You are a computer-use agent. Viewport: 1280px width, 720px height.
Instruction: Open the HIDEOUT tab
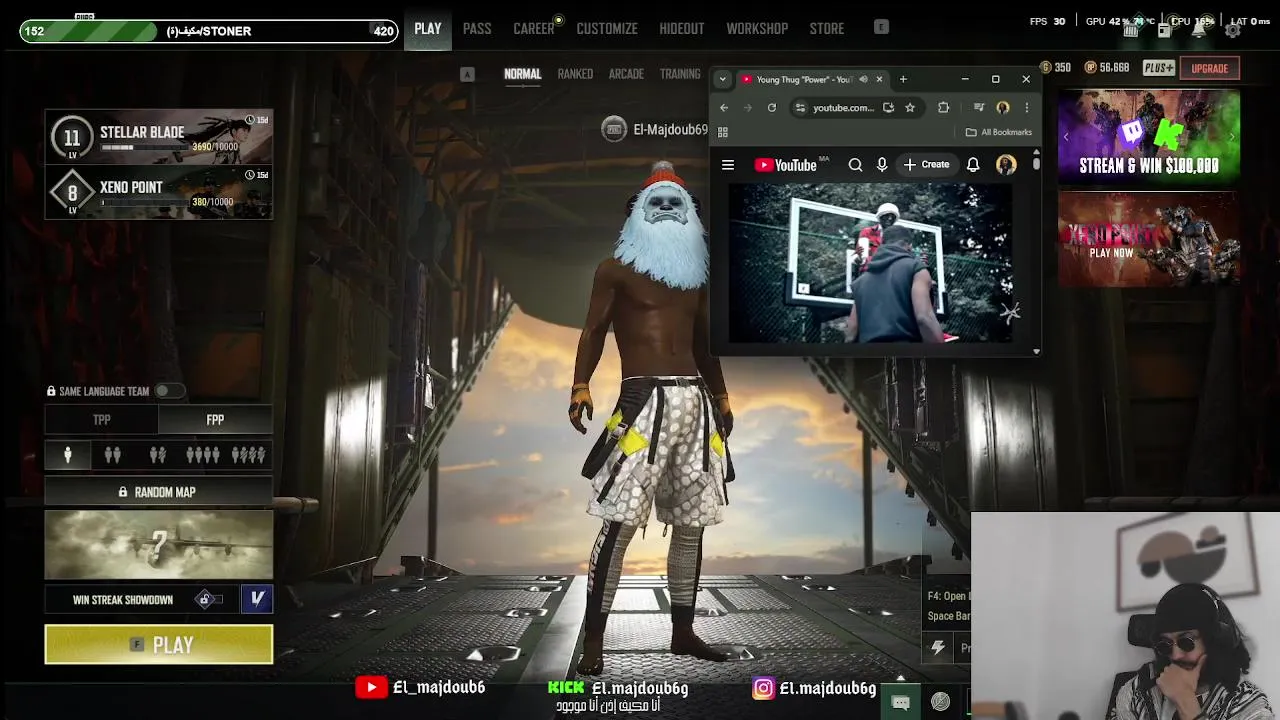[x=682, y=29]
